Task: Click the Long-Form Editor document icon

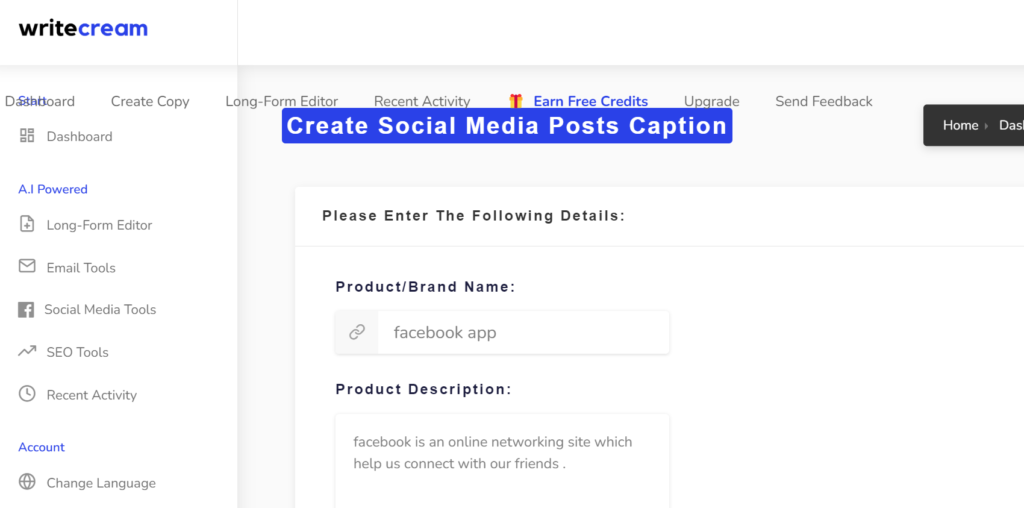Action: (x=27, y=225)
